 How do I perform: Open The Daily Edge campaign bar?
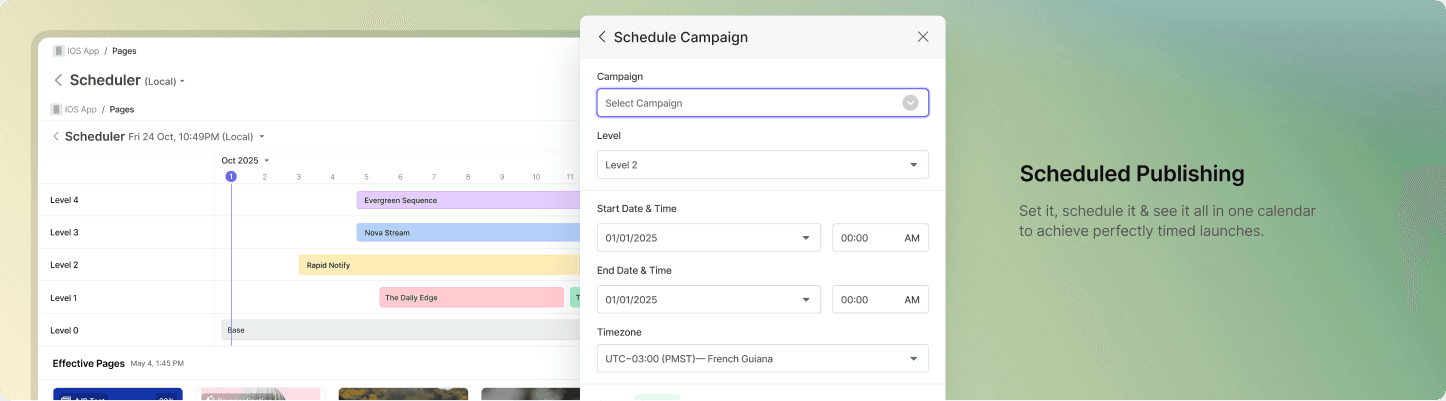pos(471,297)
